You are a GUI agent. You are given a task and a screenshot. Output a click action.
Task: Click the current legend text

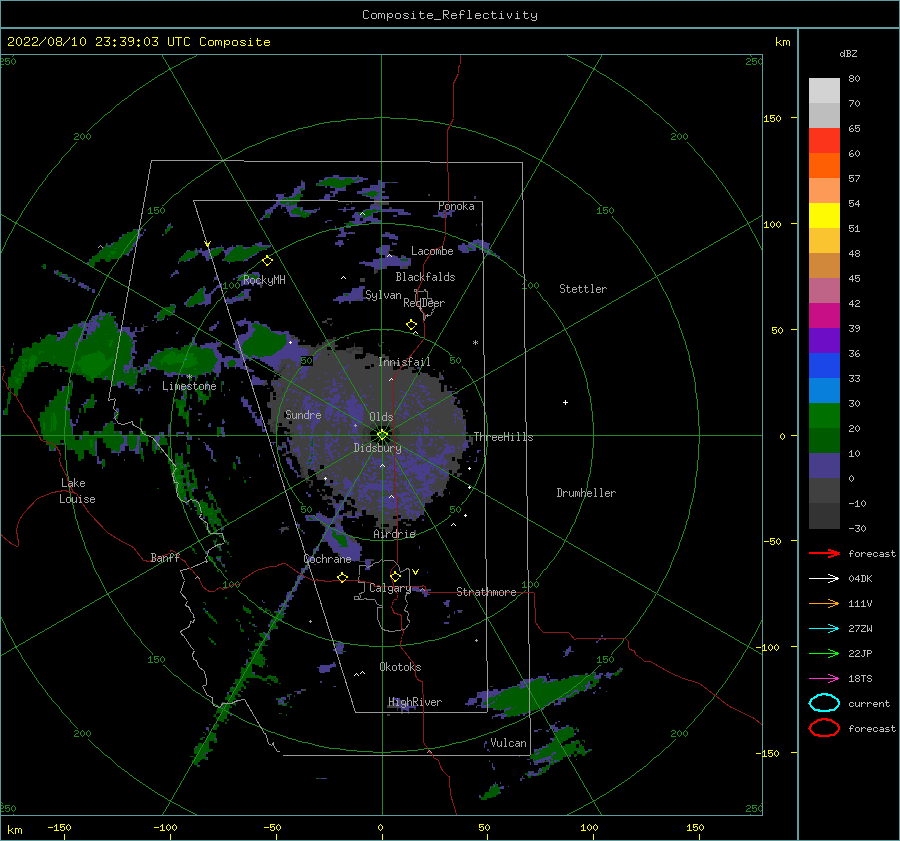point(870,704)
